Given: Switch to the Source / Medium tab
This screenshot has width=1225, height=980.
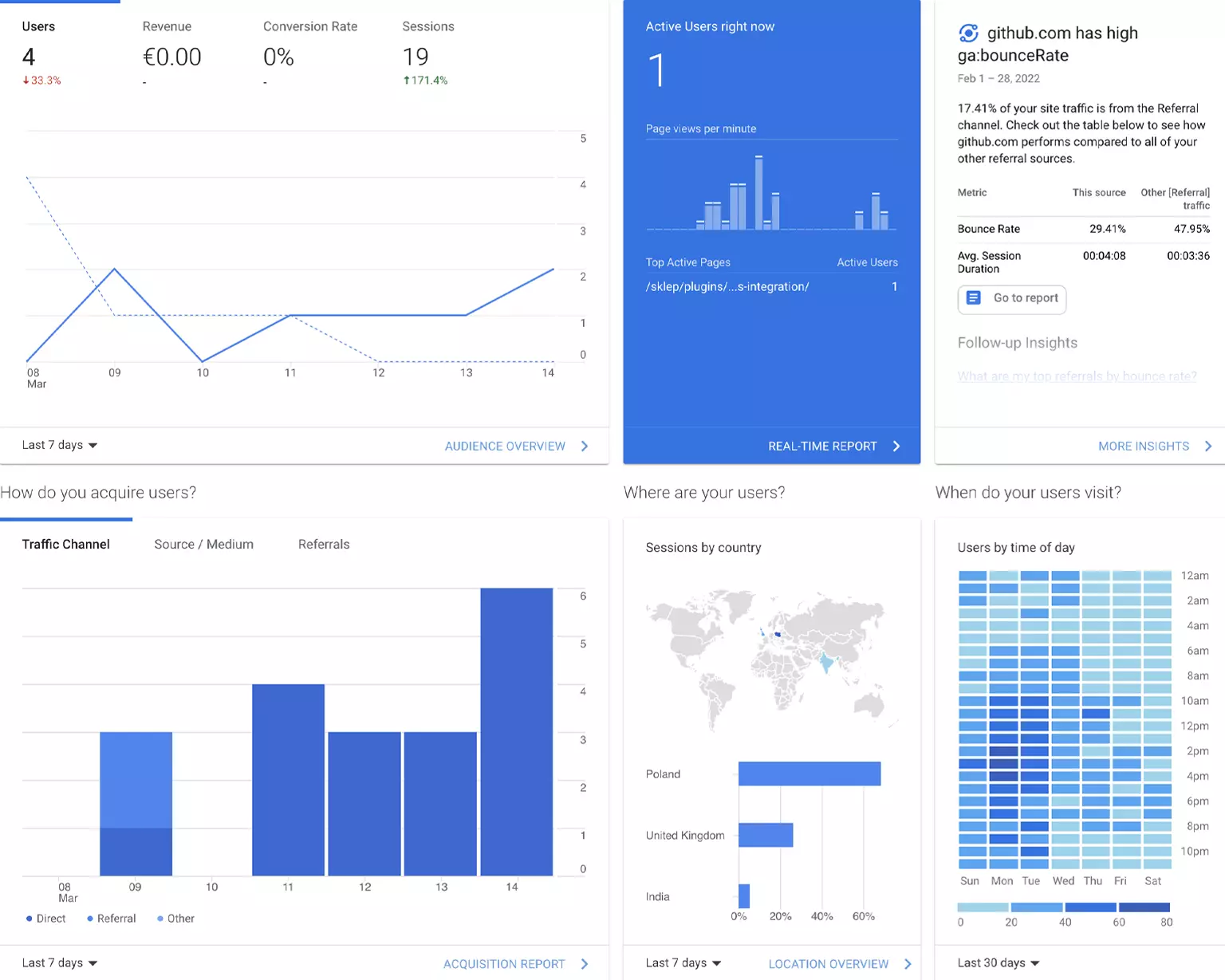Looking at the screenshot, I should coord(203,544).
